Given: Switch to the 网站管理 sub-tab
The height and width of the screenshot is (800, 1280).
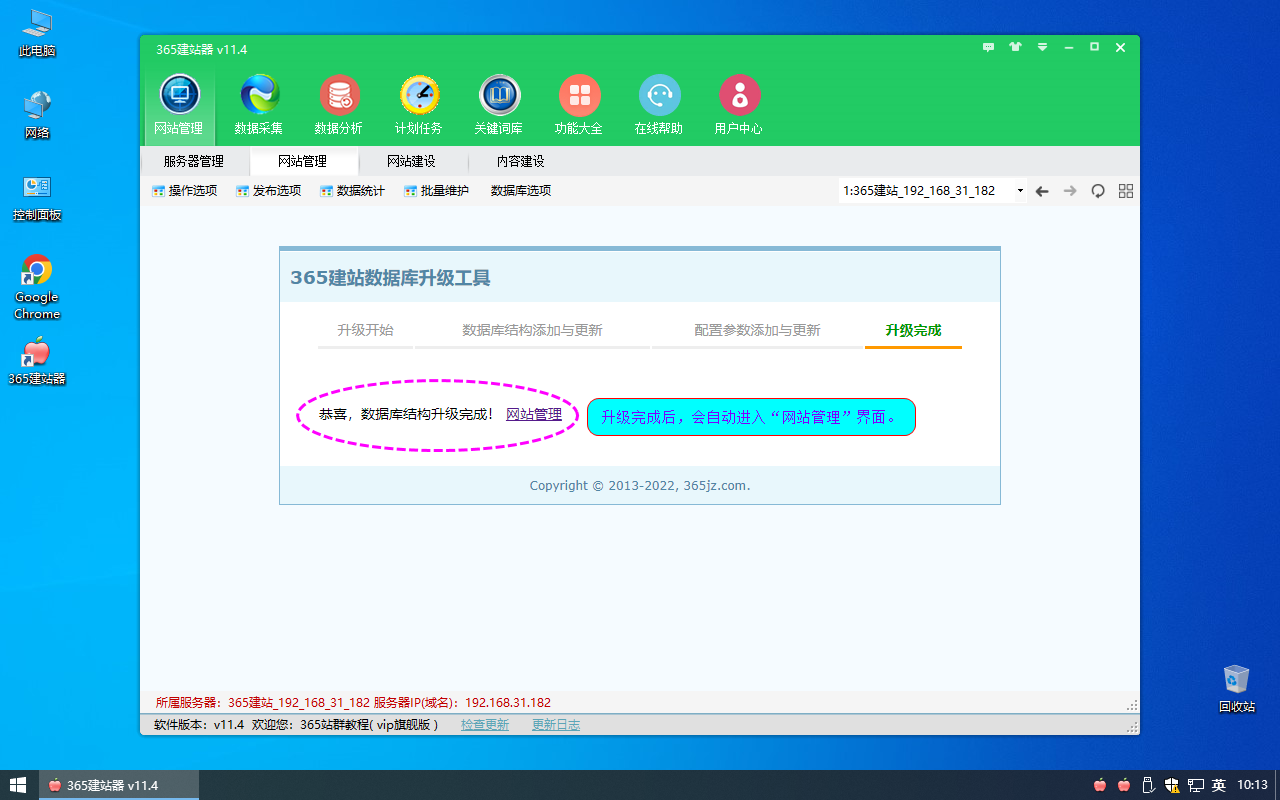Looking at the screenshot, I should click(302, 161).
